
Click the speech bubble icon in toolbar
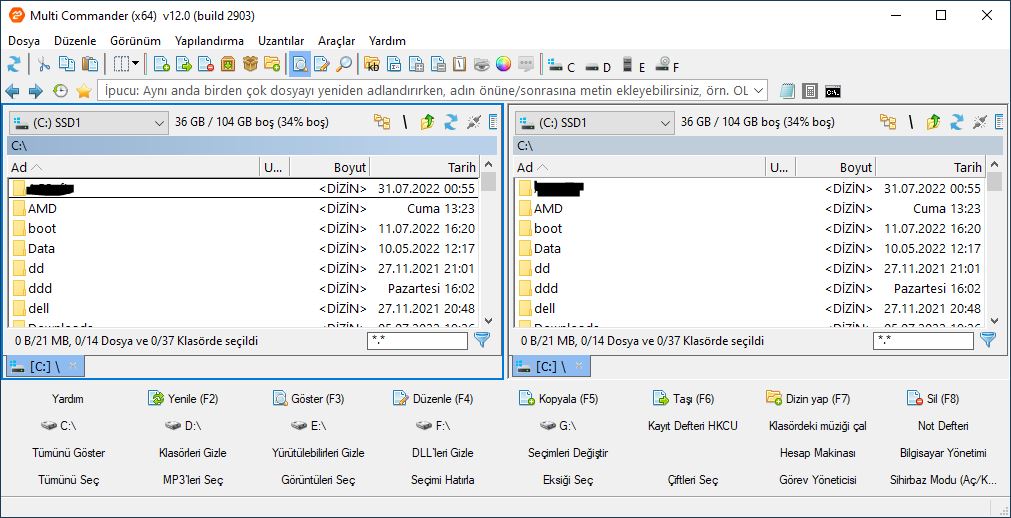[526, 64]
